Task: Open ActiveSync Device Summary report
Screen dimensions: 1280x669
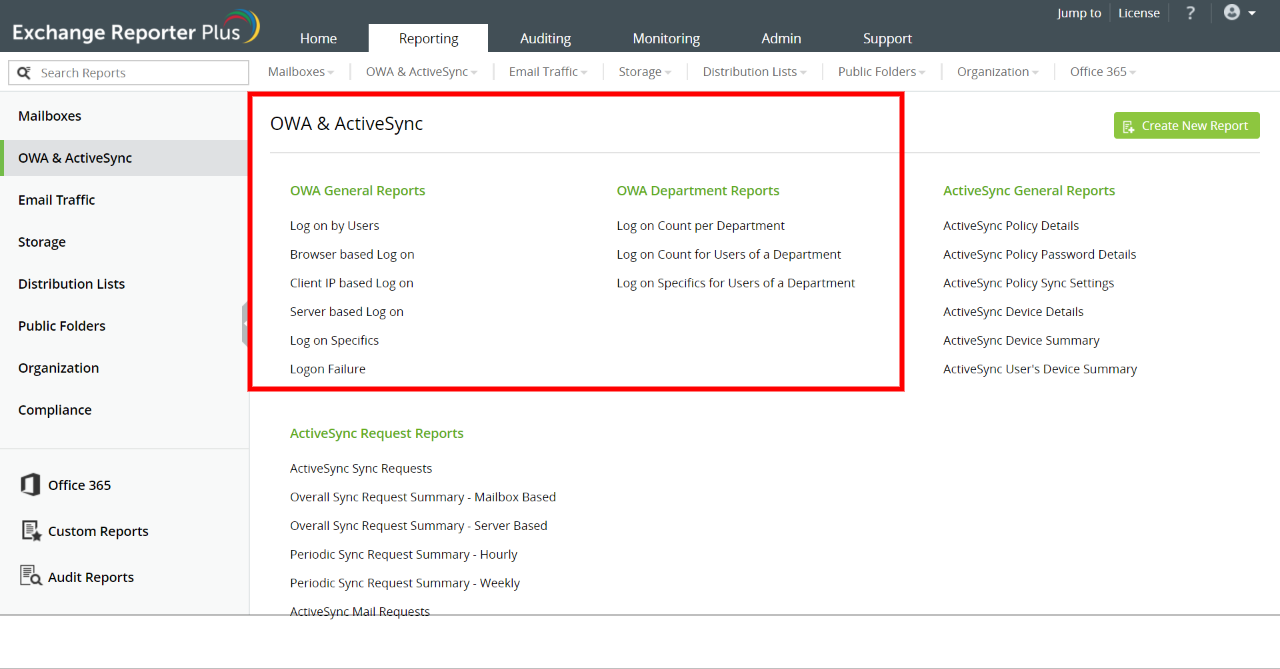Action: pyautogui.click(x=1021, y=341)
